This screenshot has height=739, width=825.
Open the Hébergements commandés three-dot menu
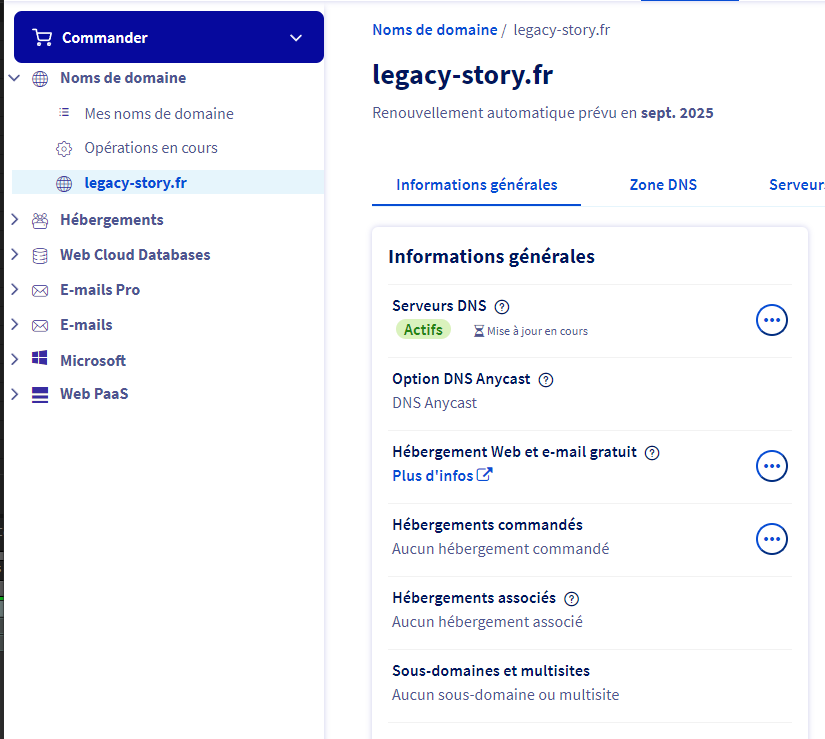tap(771, 539)
